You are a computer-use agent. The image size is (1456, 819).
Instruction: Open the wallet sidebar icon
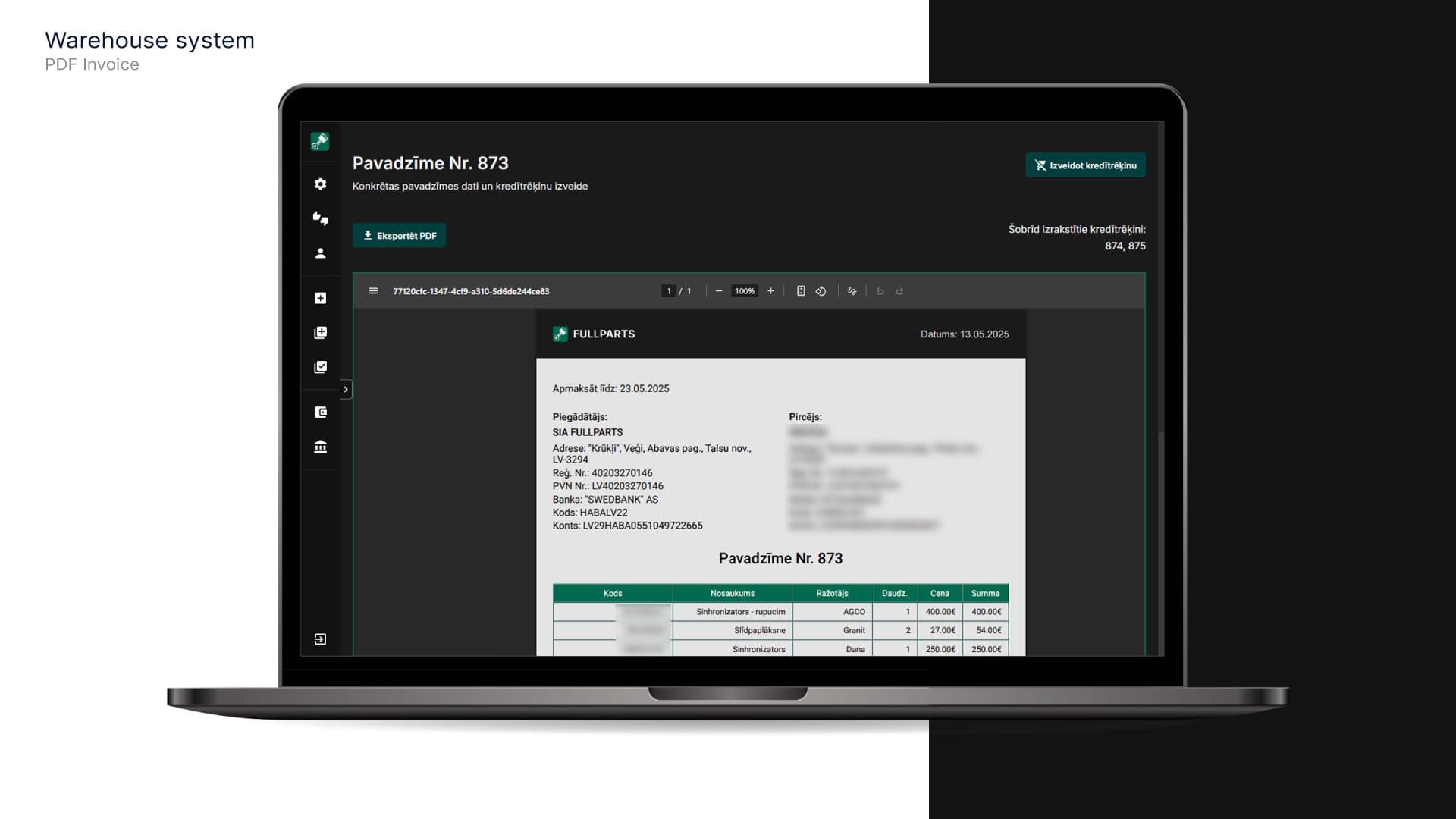[x=320, y=413]
